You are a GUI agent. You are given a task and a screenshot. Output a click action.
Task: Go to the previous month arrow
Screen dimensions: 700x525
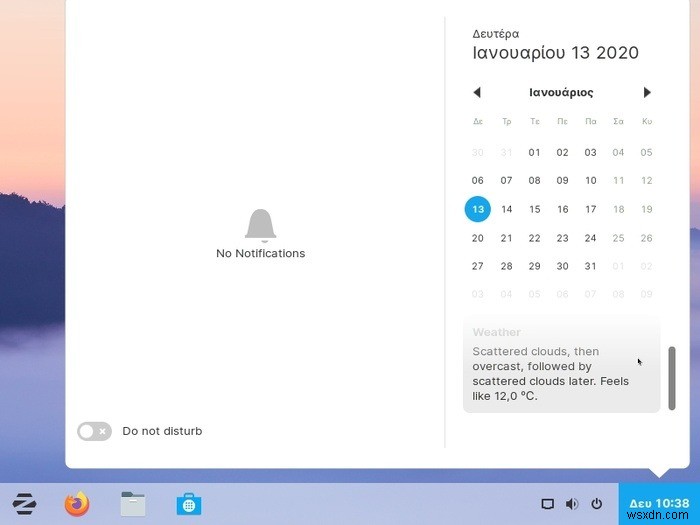(x=477, y=92)
